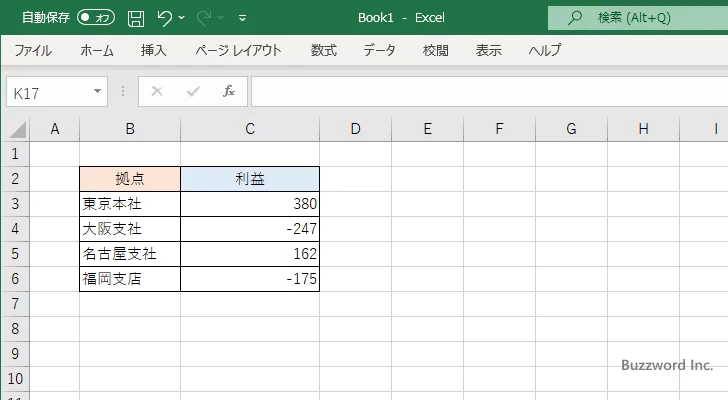This screenshot has width=728, height=400.
Task: Select the orange 拠点 header cell
Action: click(x=130, y=179)
